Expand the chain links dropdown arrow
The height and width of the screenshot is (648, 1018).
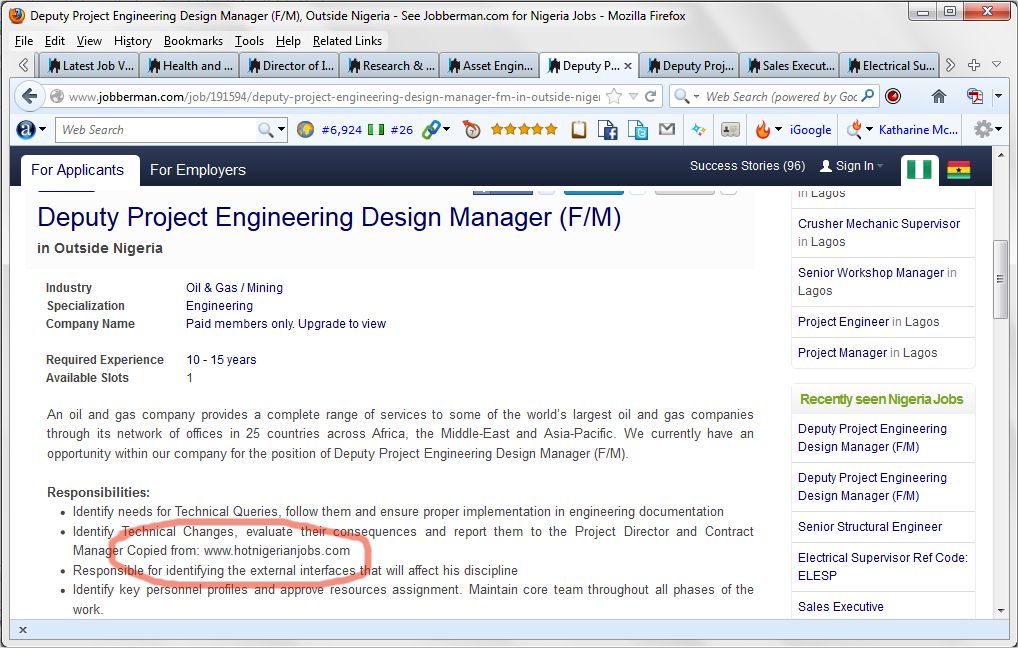[447, 129]
